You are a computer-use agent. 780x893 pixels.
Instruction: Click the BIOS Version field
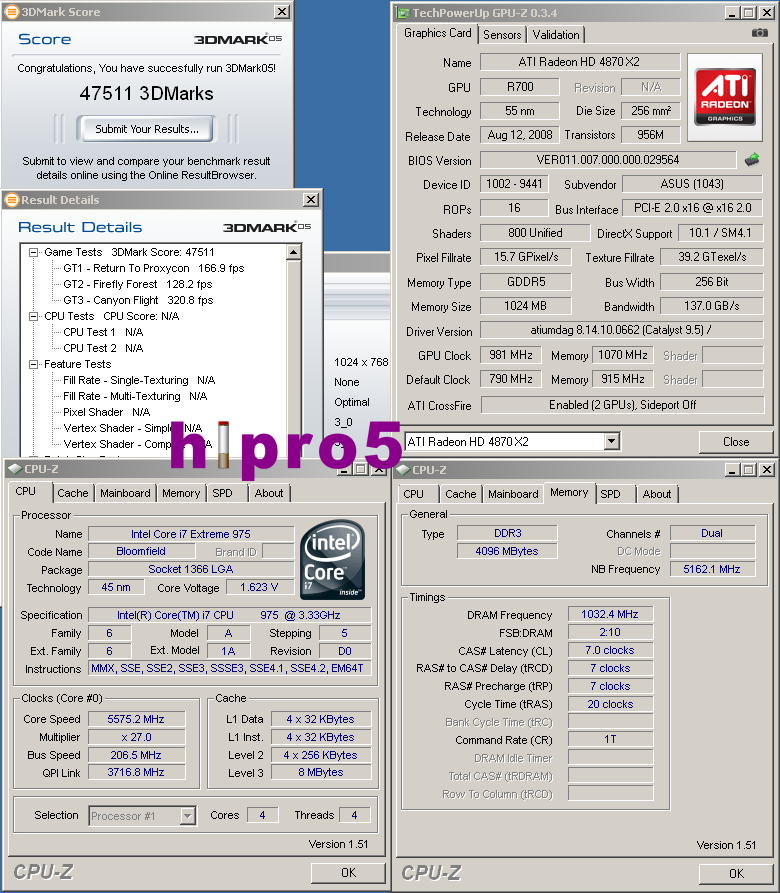608,159
